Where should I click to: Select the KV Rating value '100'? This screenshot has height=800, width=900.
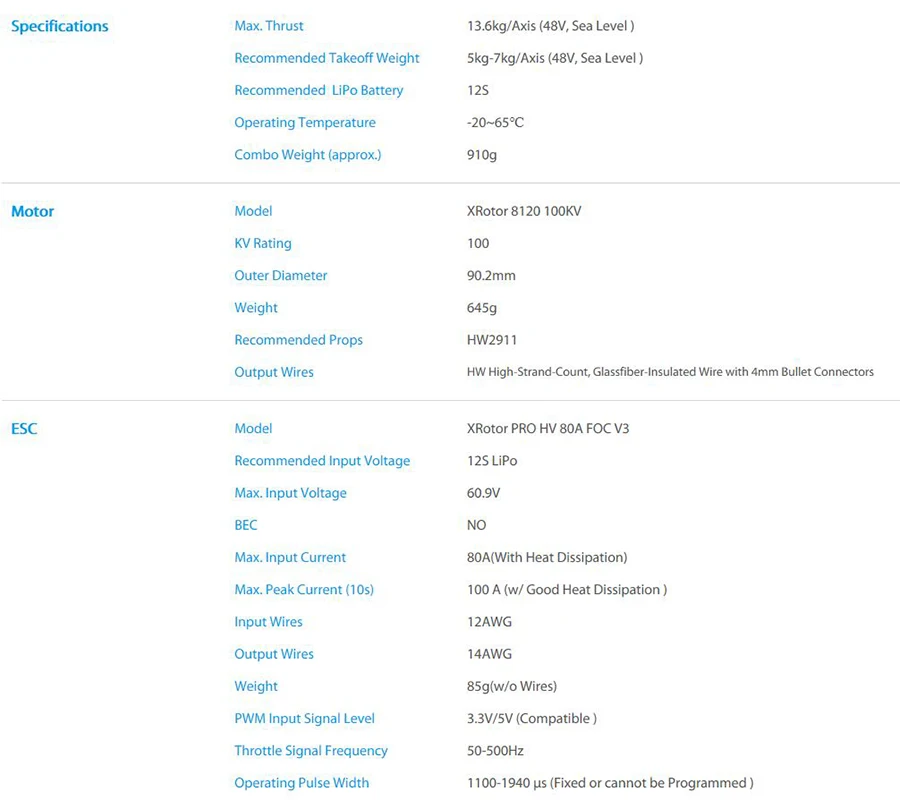(x=478, y=243)
